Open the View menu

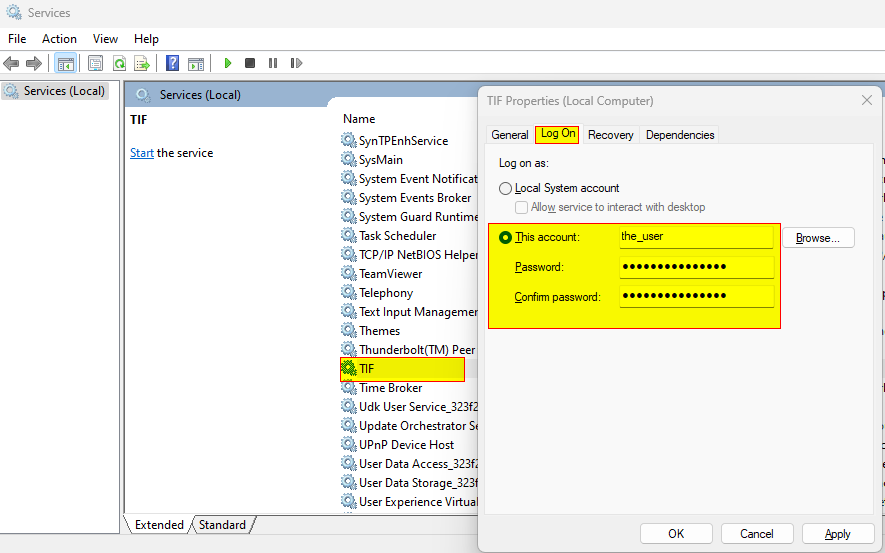tap(105, 38)
